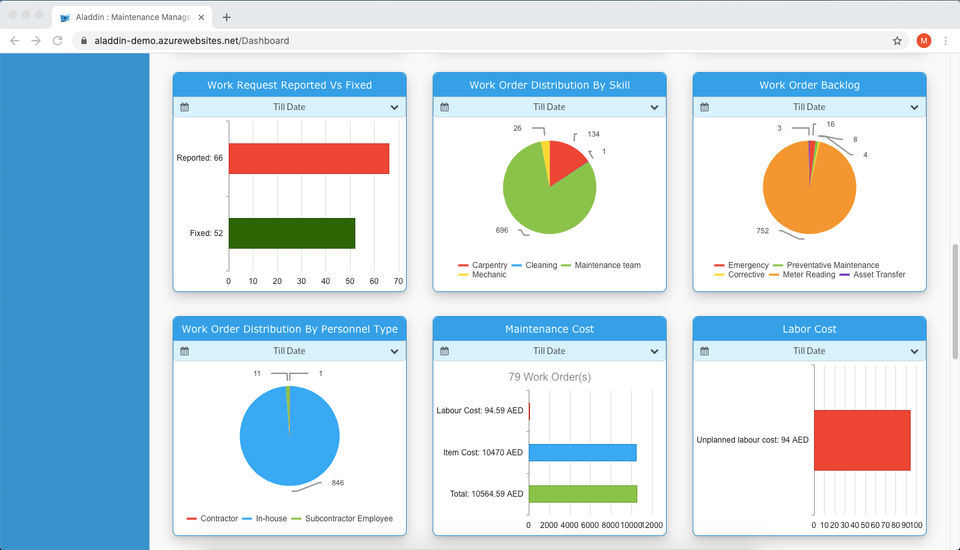Reload the page using the browser refresh icon
960x550 pixels.
click(x=58, y=40)
